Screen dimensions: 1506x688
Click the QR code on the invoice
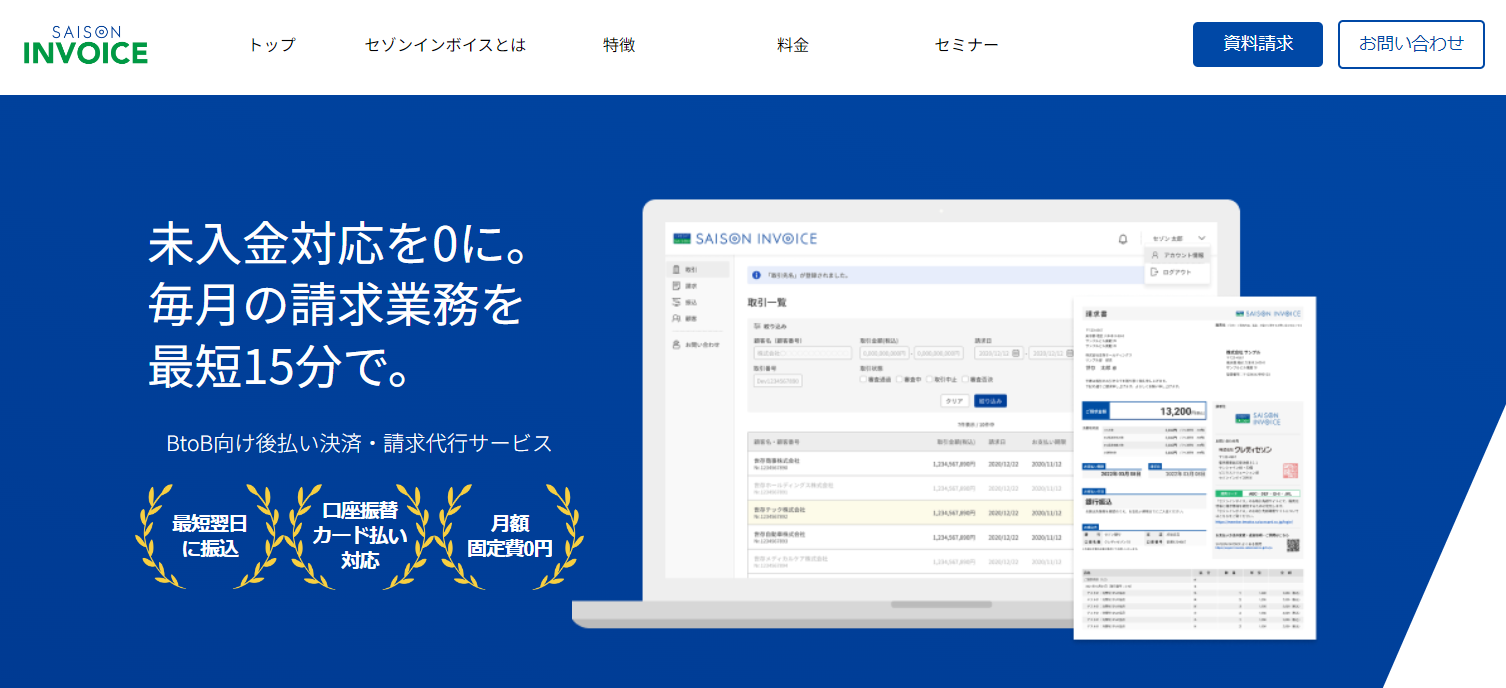tap(1293, 545)
